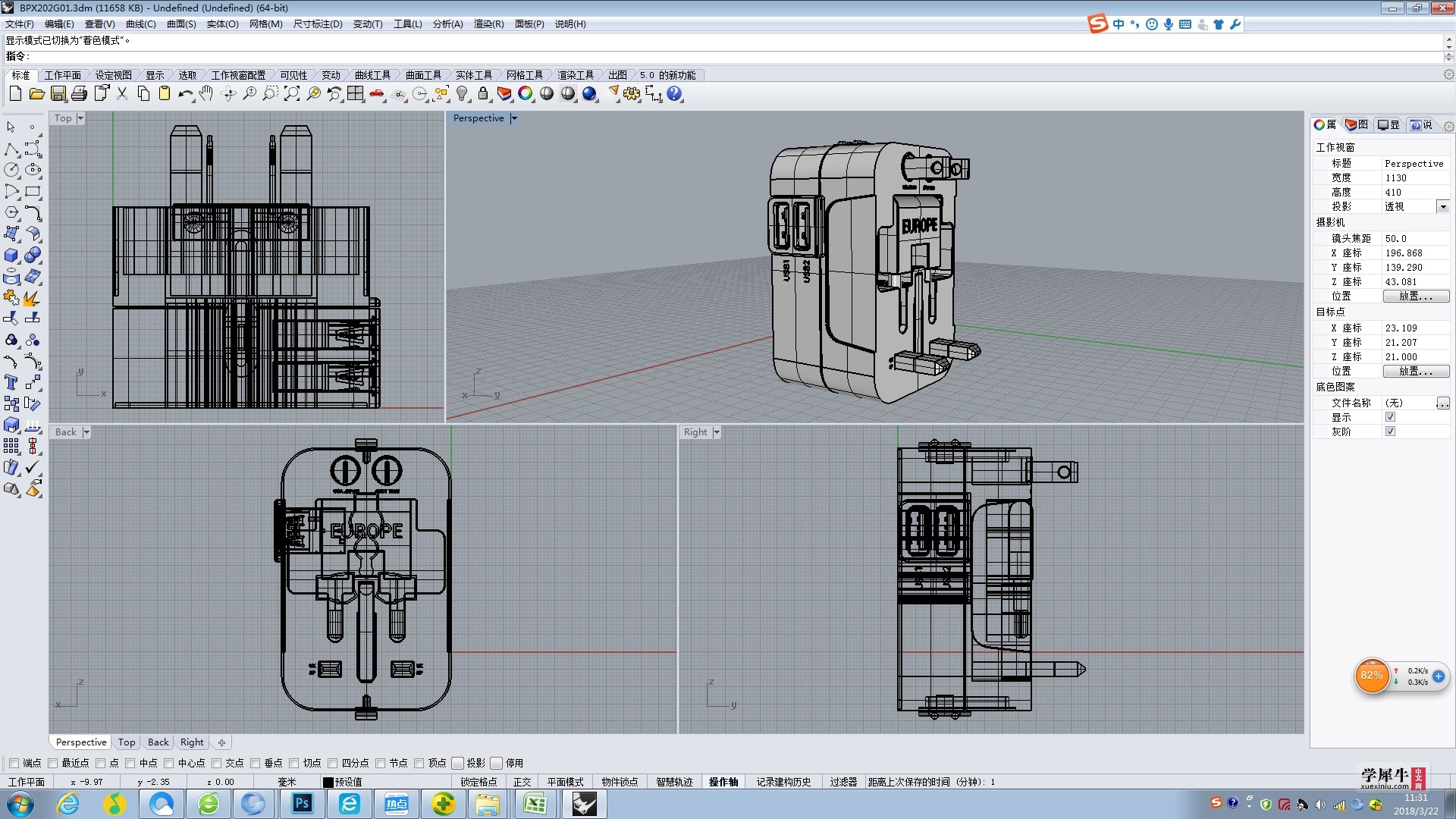Click the Open file folder icon
1456x819 pixels.
tap(36, 94)
